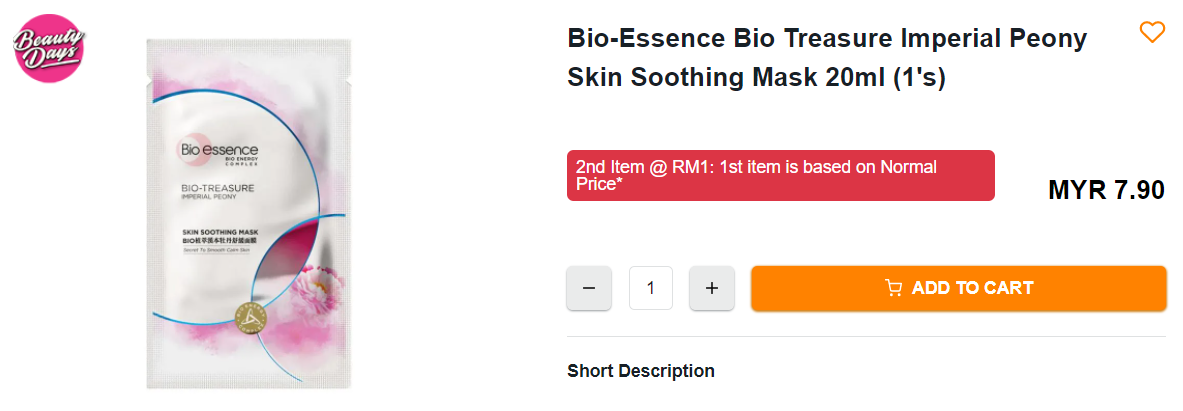Increase quantity with the plus button
The width and height of the screenshot is (1183, 411).
coord(712,288)
